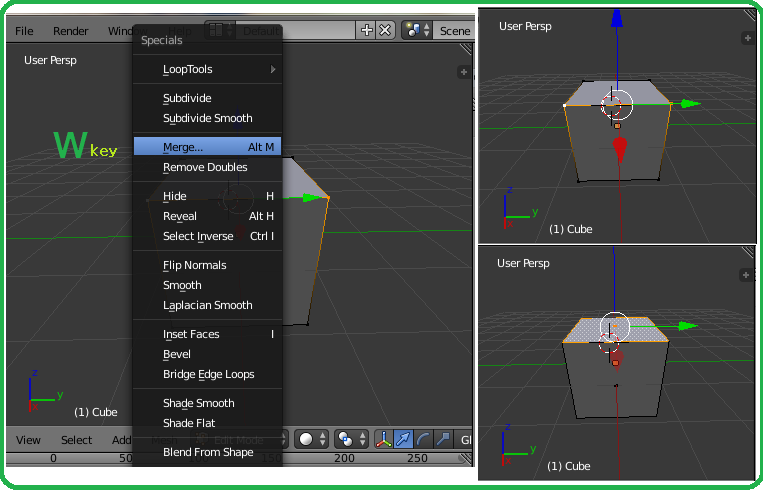This screenshot has height=490, width=763.
Task: Choose Inset Faces
Action: point(207,334)
